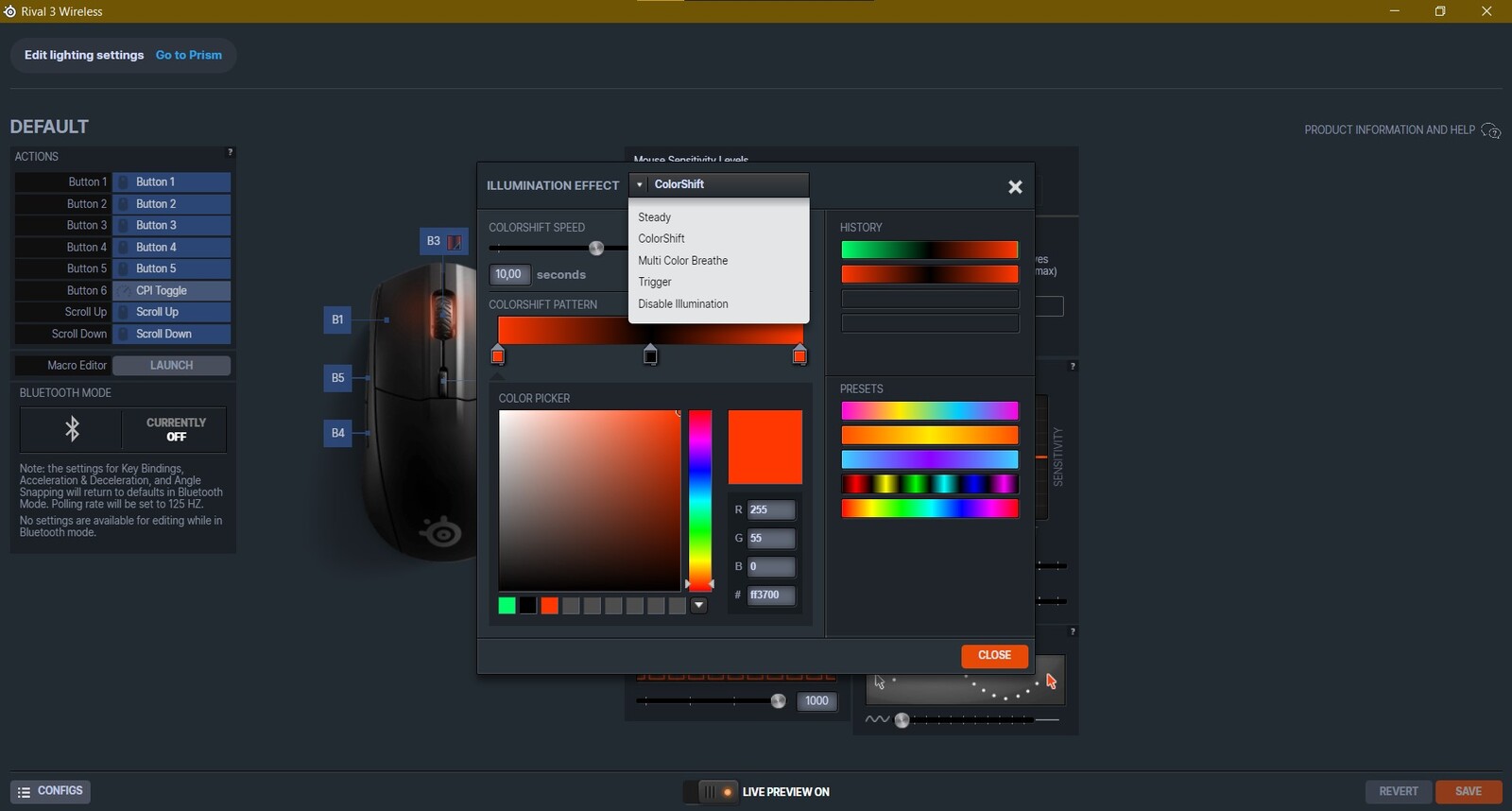Select Disable Illumination option

682,304
